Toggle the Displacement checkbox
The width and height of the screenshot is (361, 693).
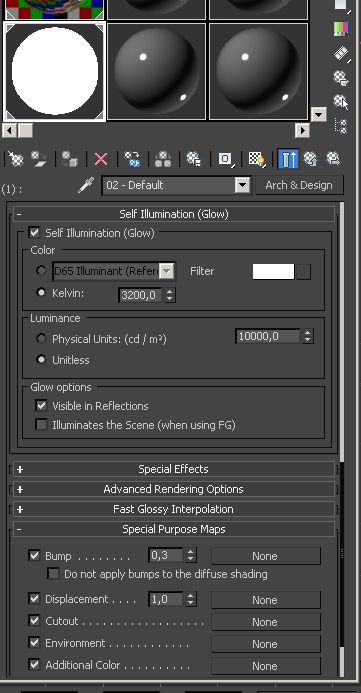[x=34, y=598]
